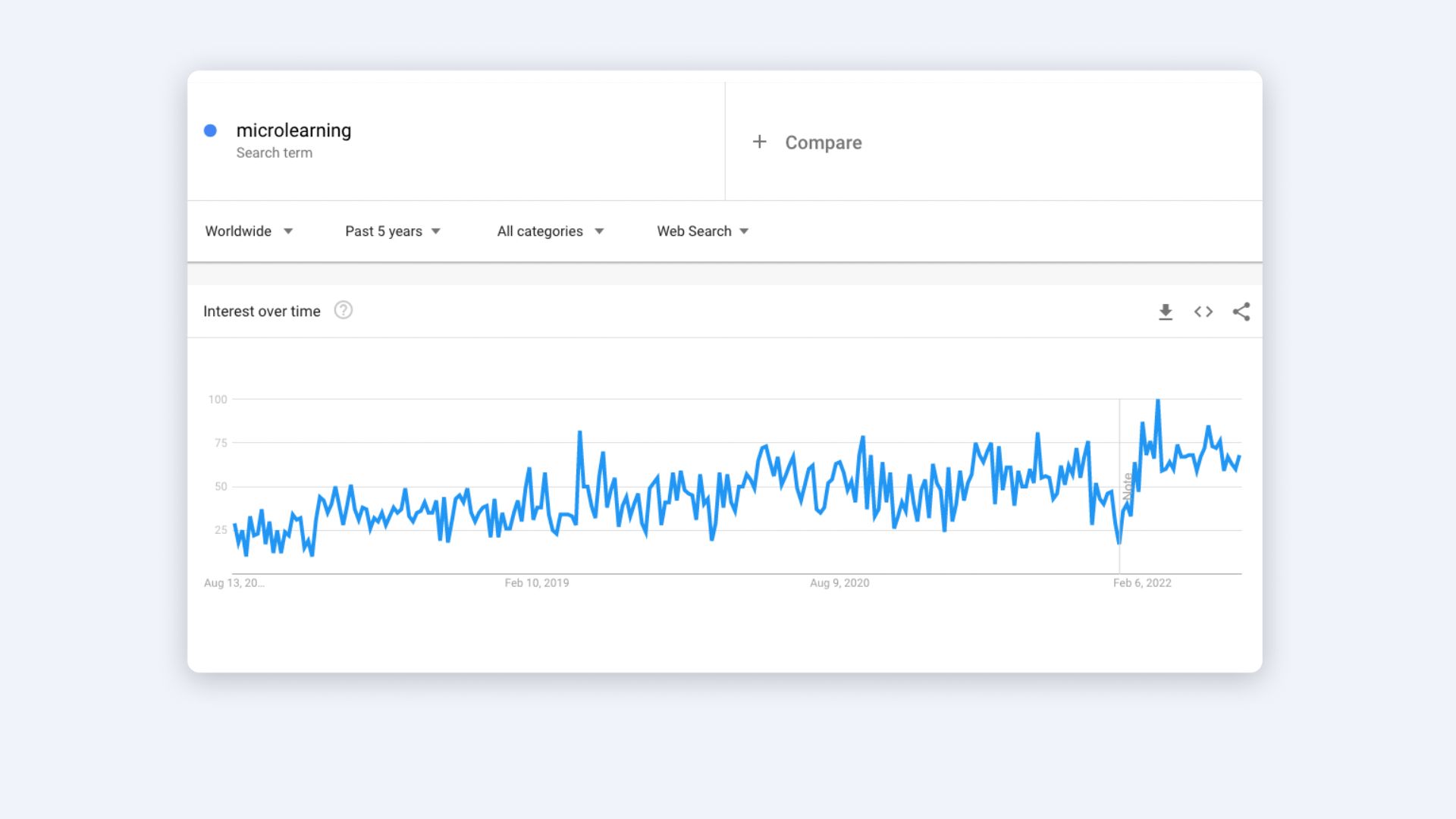Viewport: 1456px width, 819px height.
Task: Click the Feb 6, 2022 axis label
Action: pyautogui.click(x=1142, y=582)
